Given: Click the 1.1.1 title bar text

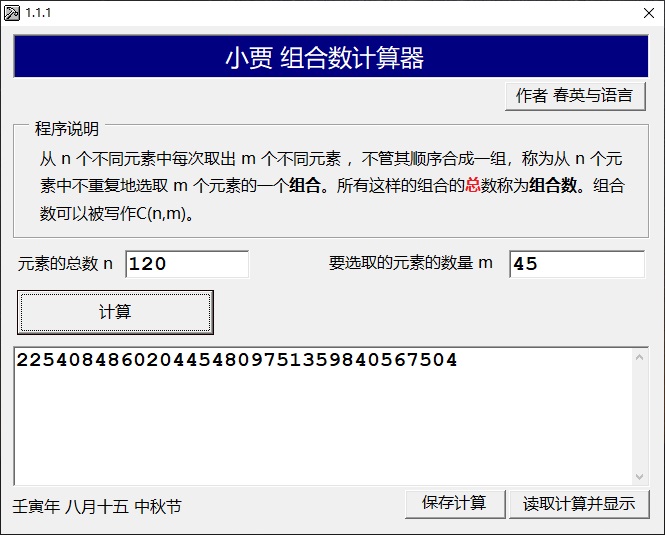Looking at the screenshot, I should coord(39,12).
